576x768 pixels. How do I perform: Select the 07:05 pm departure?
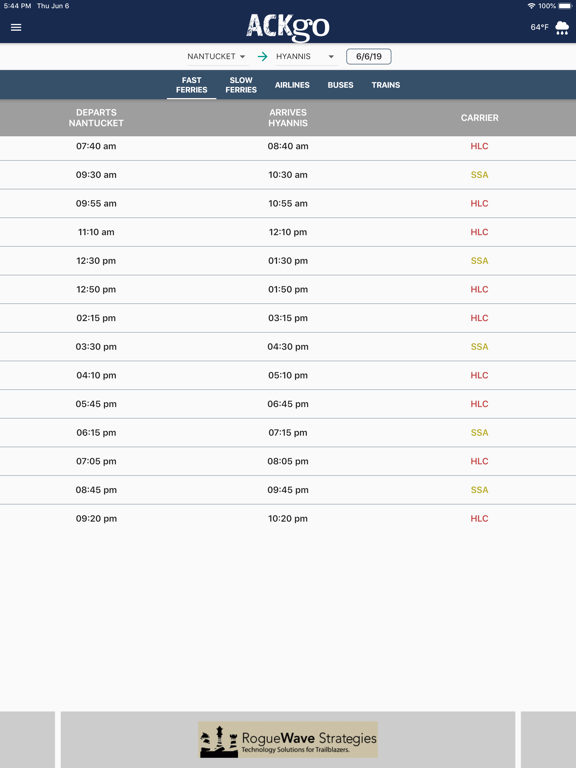click(96, 461)
